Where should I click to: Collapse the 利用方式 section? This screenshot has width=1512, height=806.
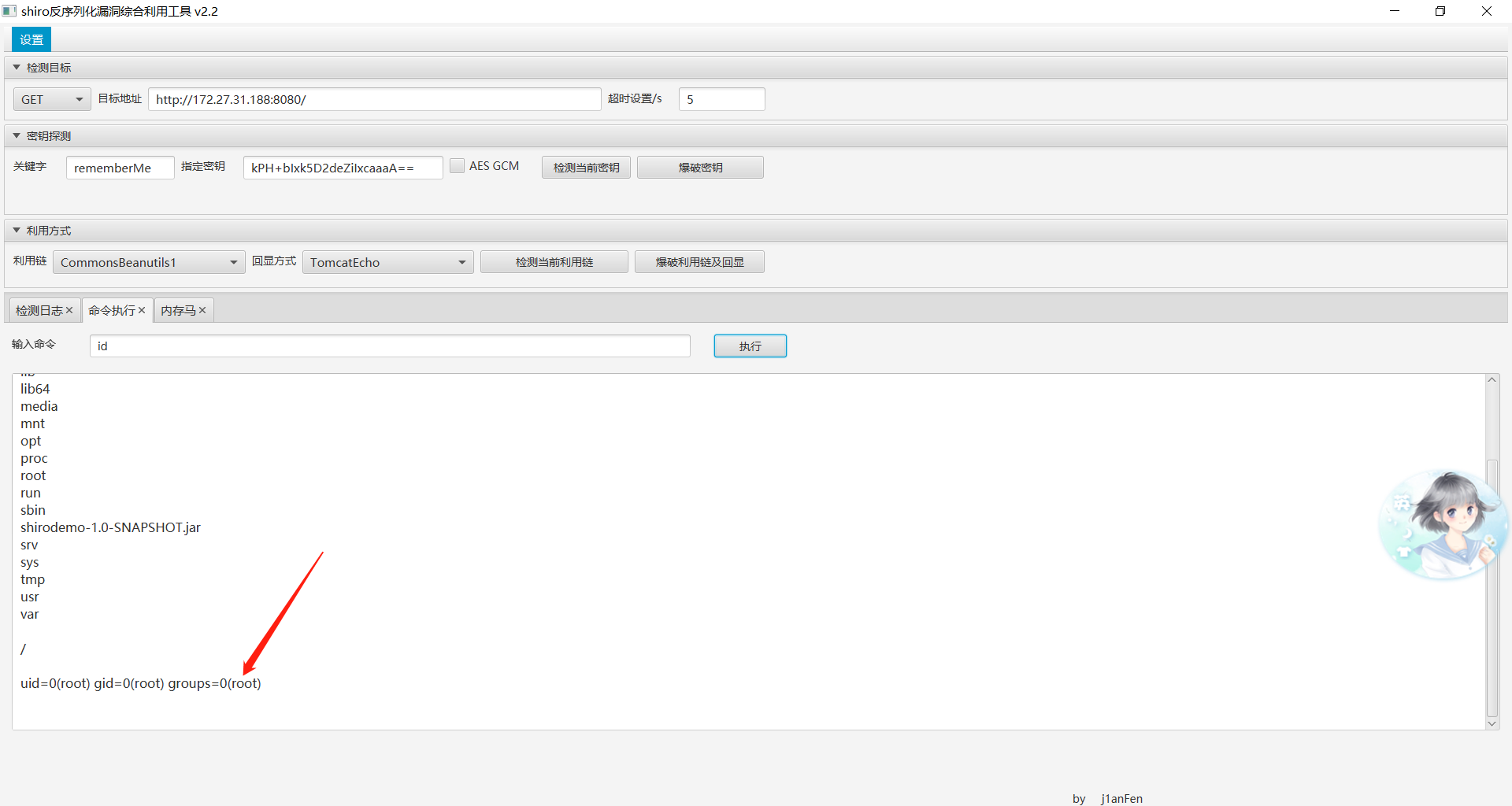point(17,231)
